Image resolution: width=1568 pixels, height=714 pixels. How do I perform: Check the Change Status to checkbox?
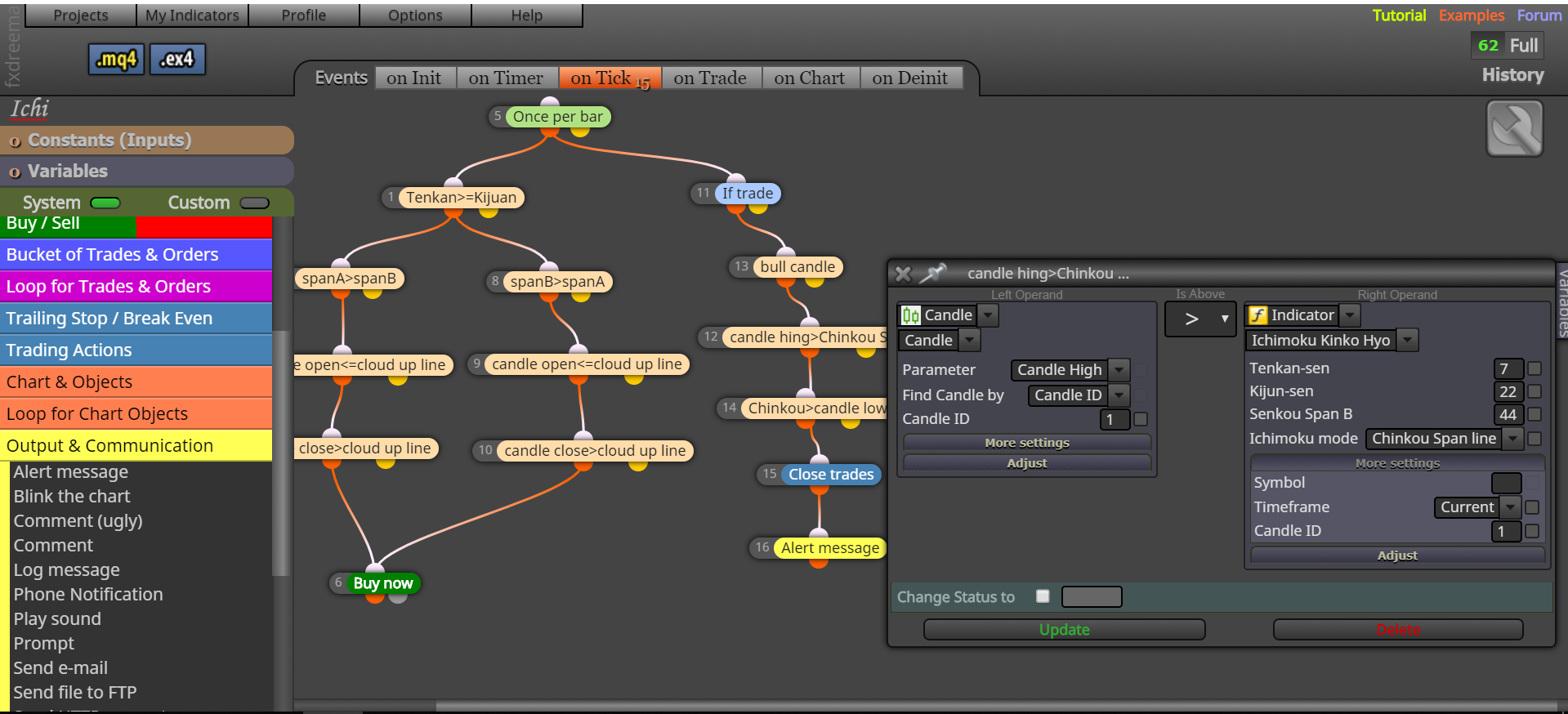pyautogui.click(x=1043, y=596)
